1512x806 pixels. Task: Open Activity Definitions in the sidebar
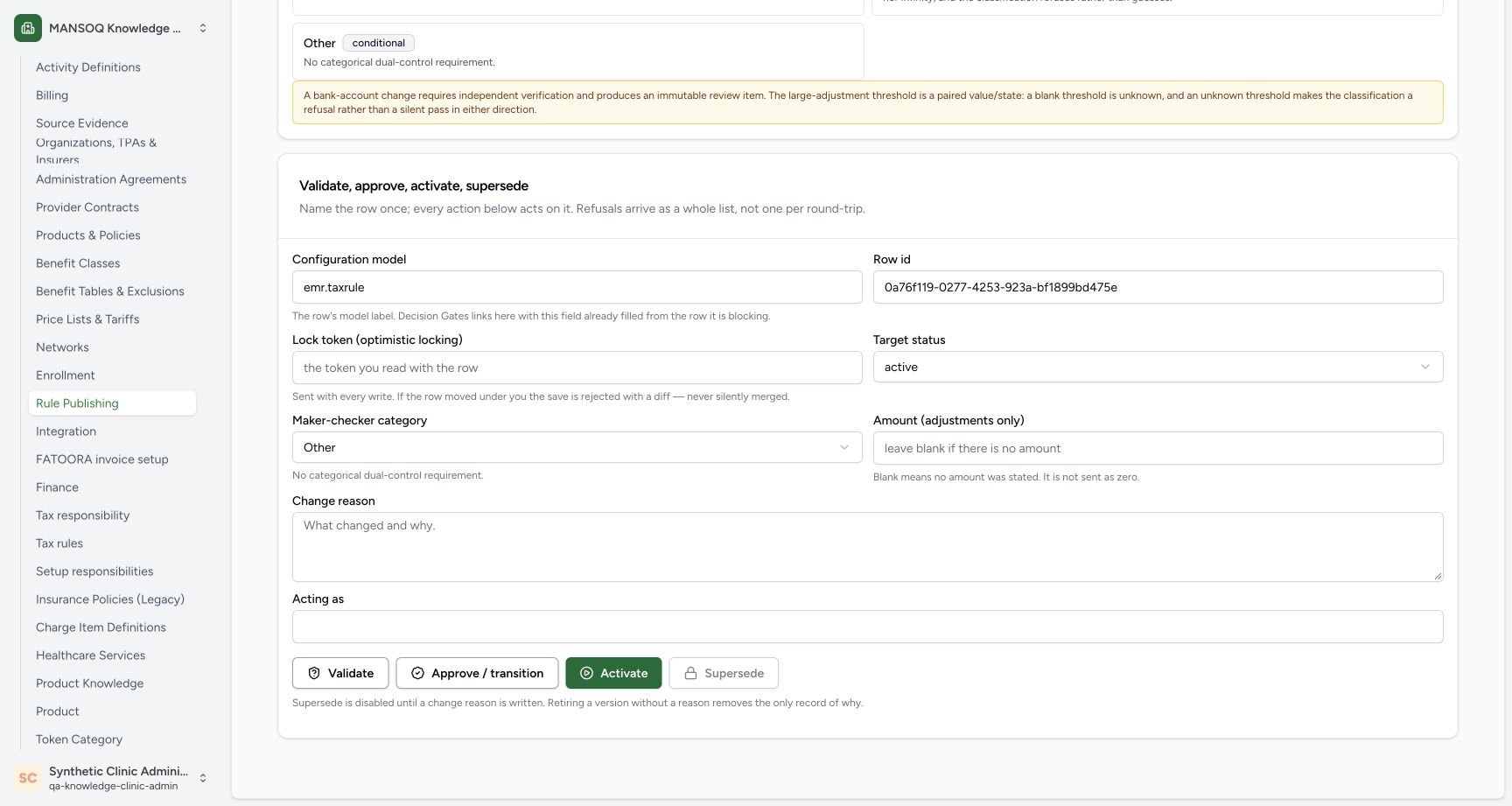[88, 67]
